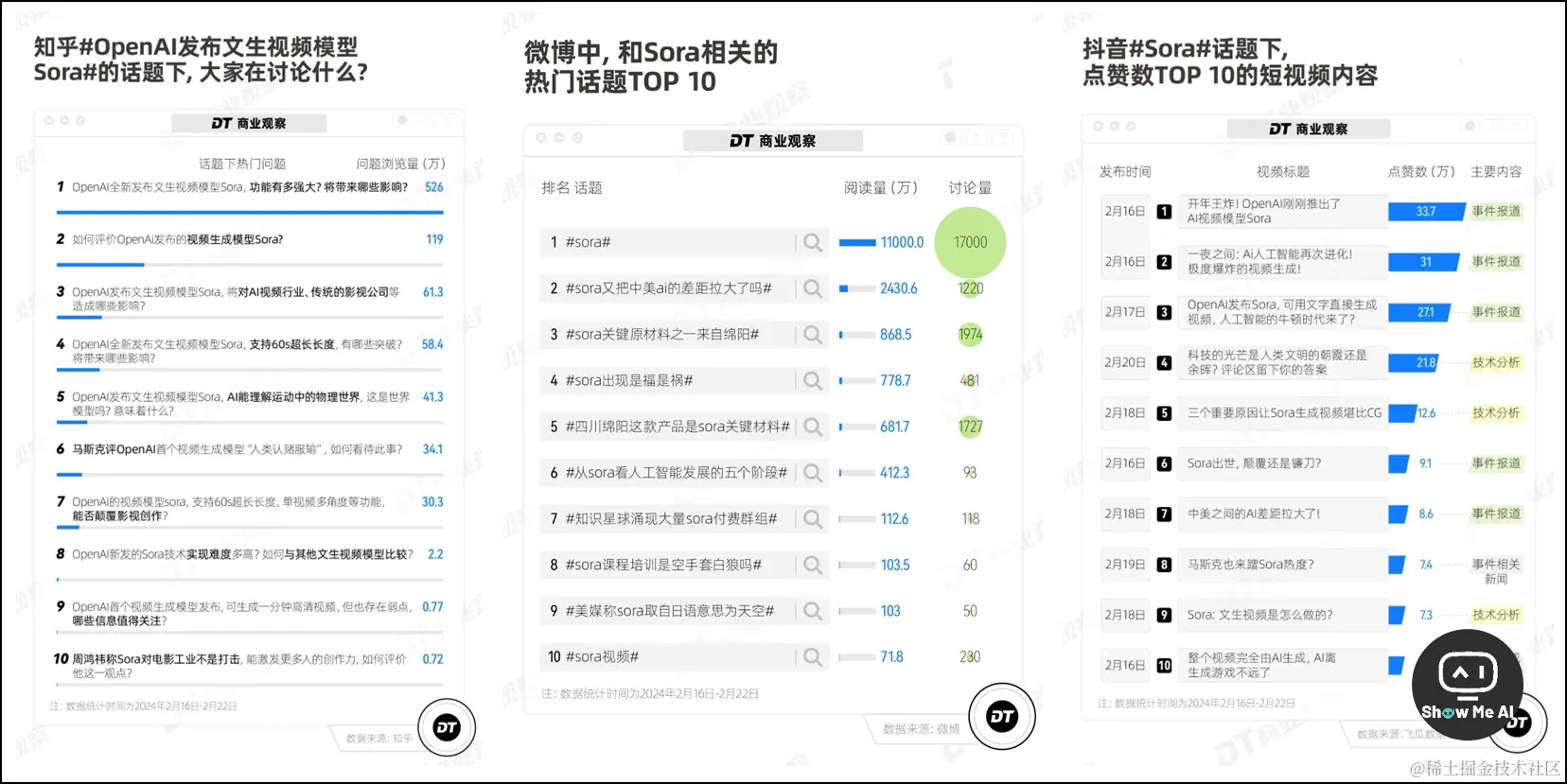This screenshot has height=784, width=1567.
Task: Click the magnifier beside #四川绵阳这款产品是sora关键材料#
Action: [x=813, y=427]
